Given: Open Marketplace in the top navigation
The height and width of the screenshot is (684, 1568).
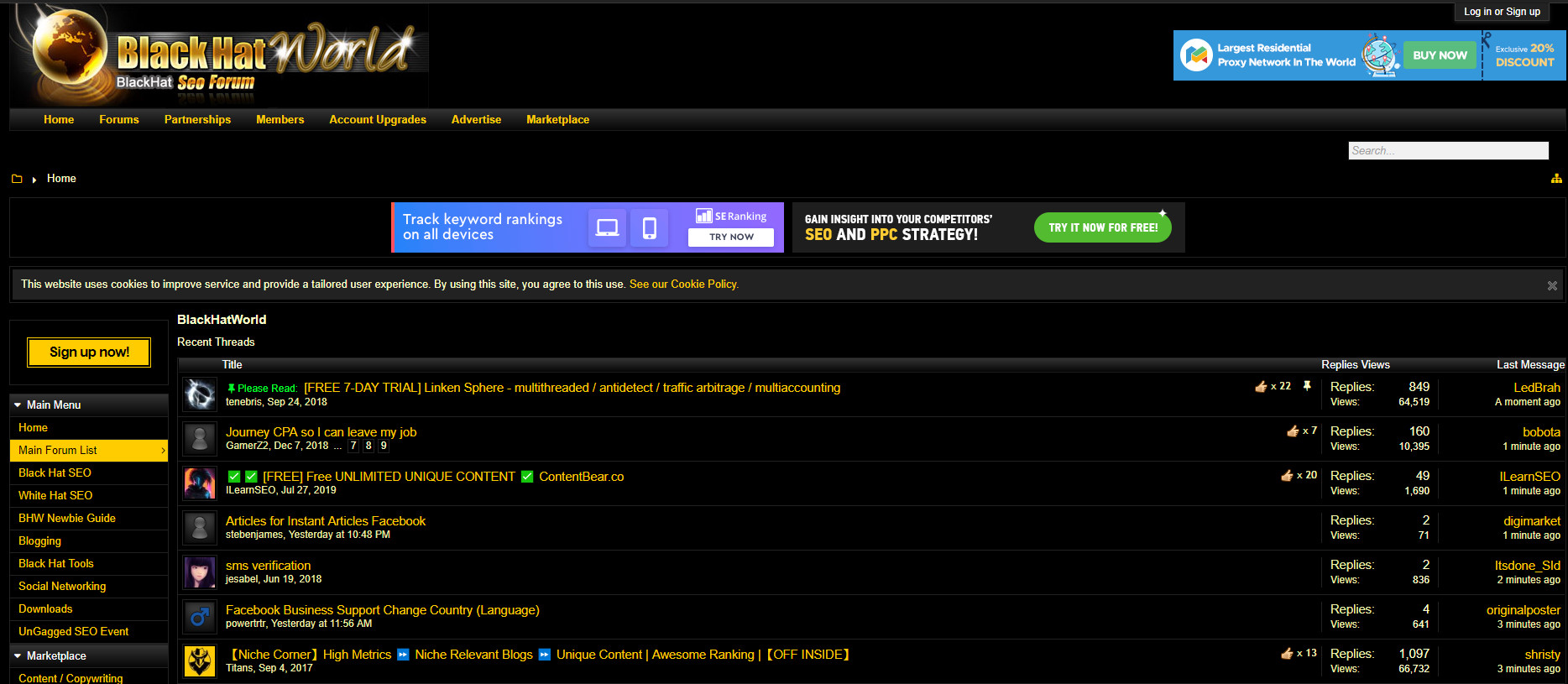Looking at the screenshot, I should coord(557,119).
